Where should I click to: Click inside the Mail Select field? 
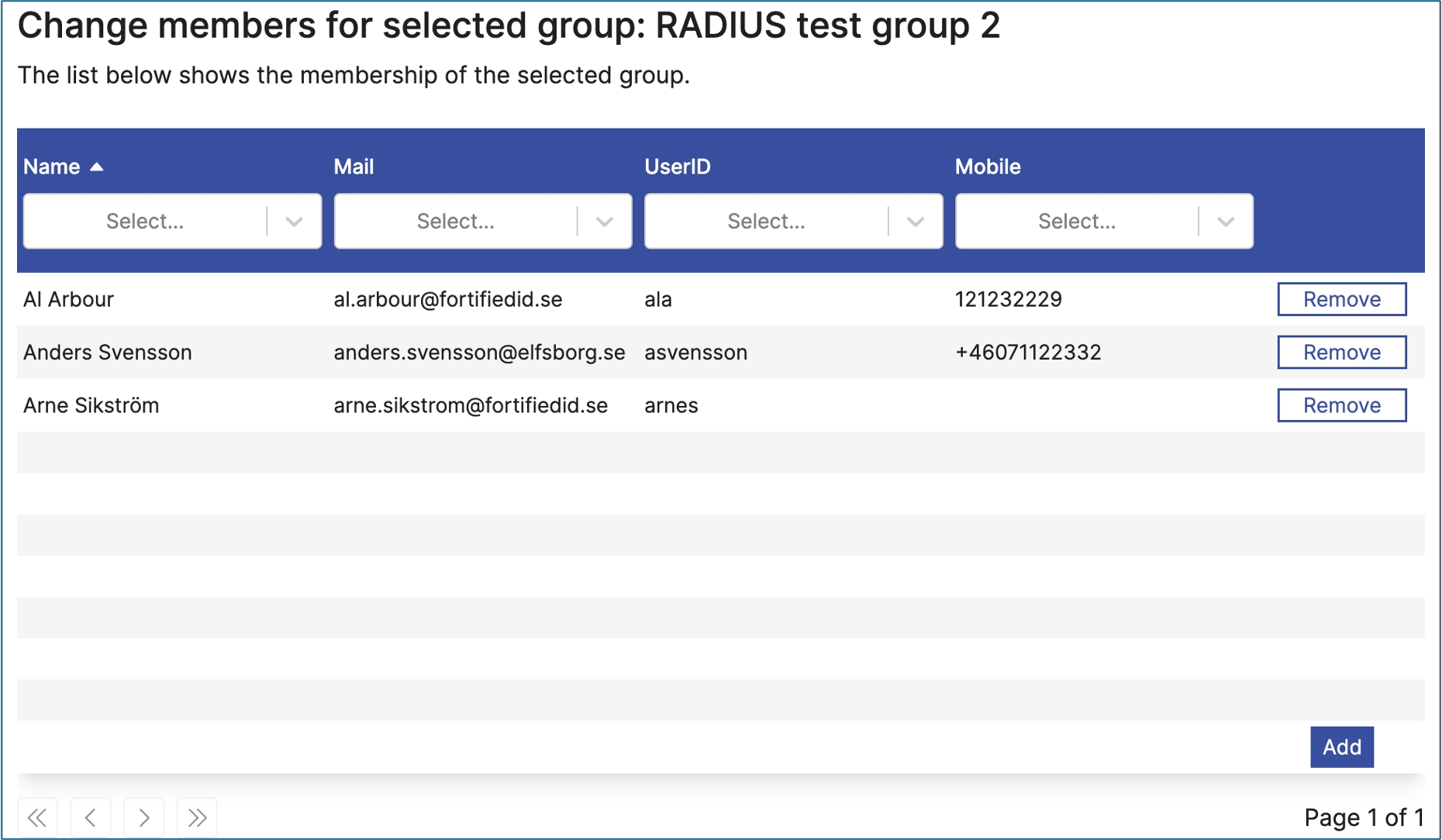(x=456, y=222)
